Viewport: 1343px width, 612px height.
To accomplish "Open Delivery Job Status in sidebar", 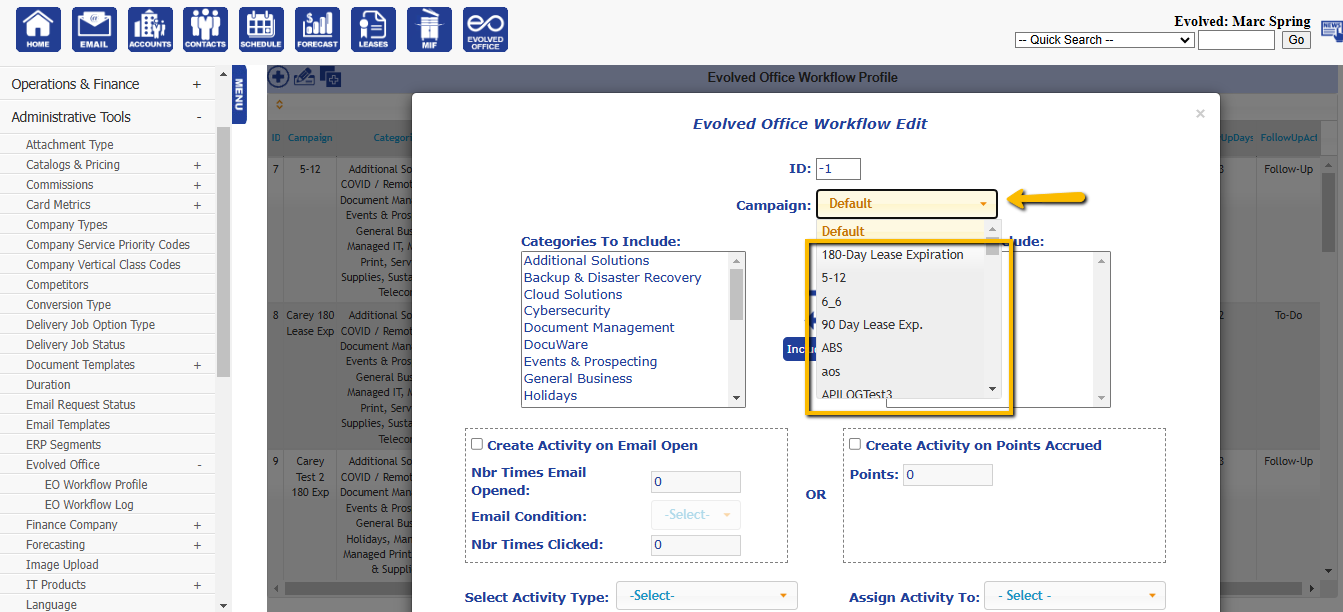I will 76,345.
